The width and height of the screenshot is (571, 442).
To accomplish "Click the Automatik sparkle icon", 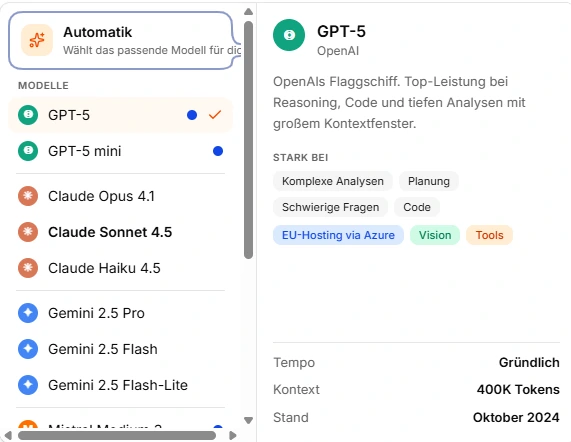I will pos(37,40).
